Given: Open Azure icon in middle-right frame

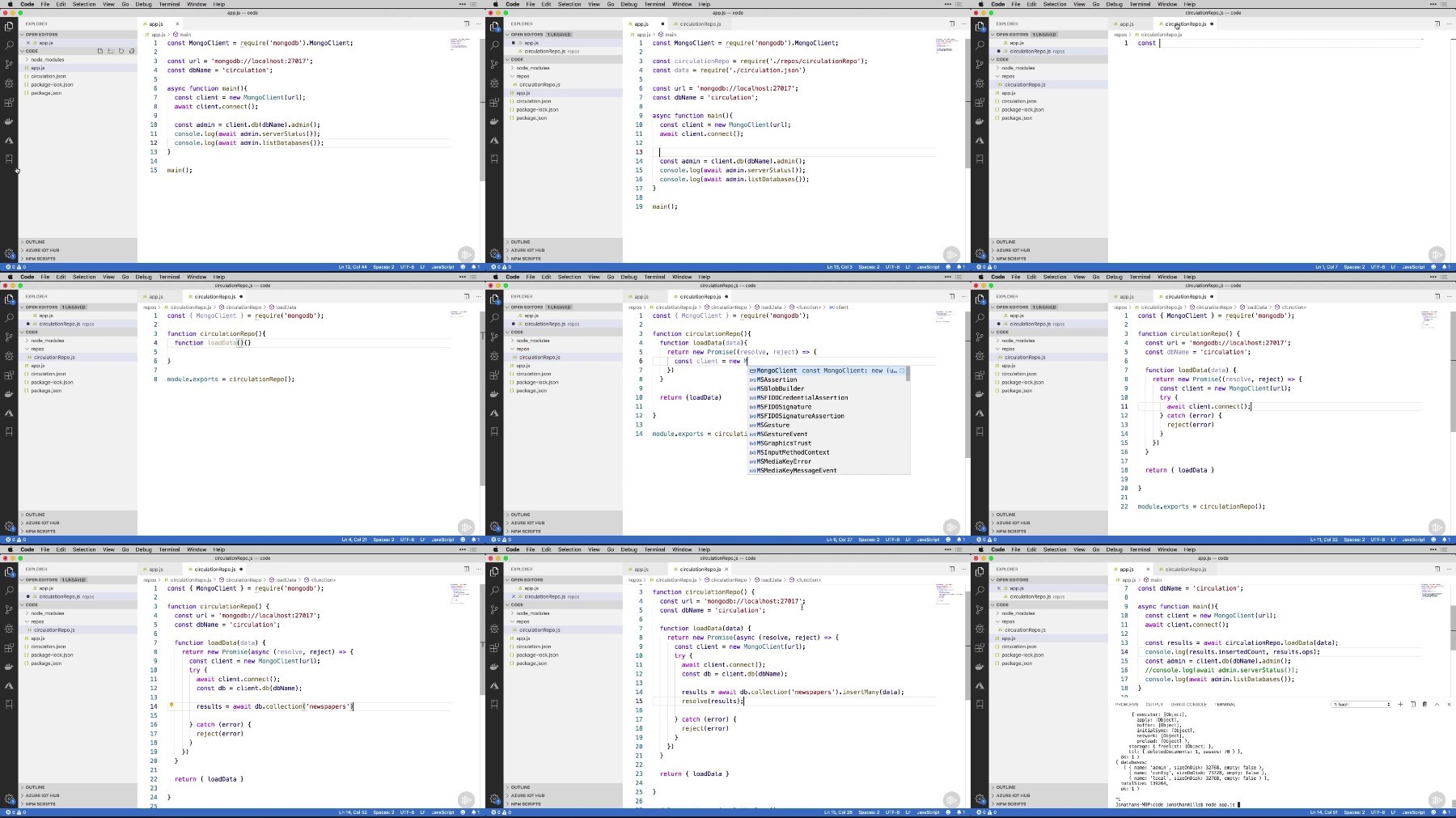Looking at the screenshot, I should point(980,413).
